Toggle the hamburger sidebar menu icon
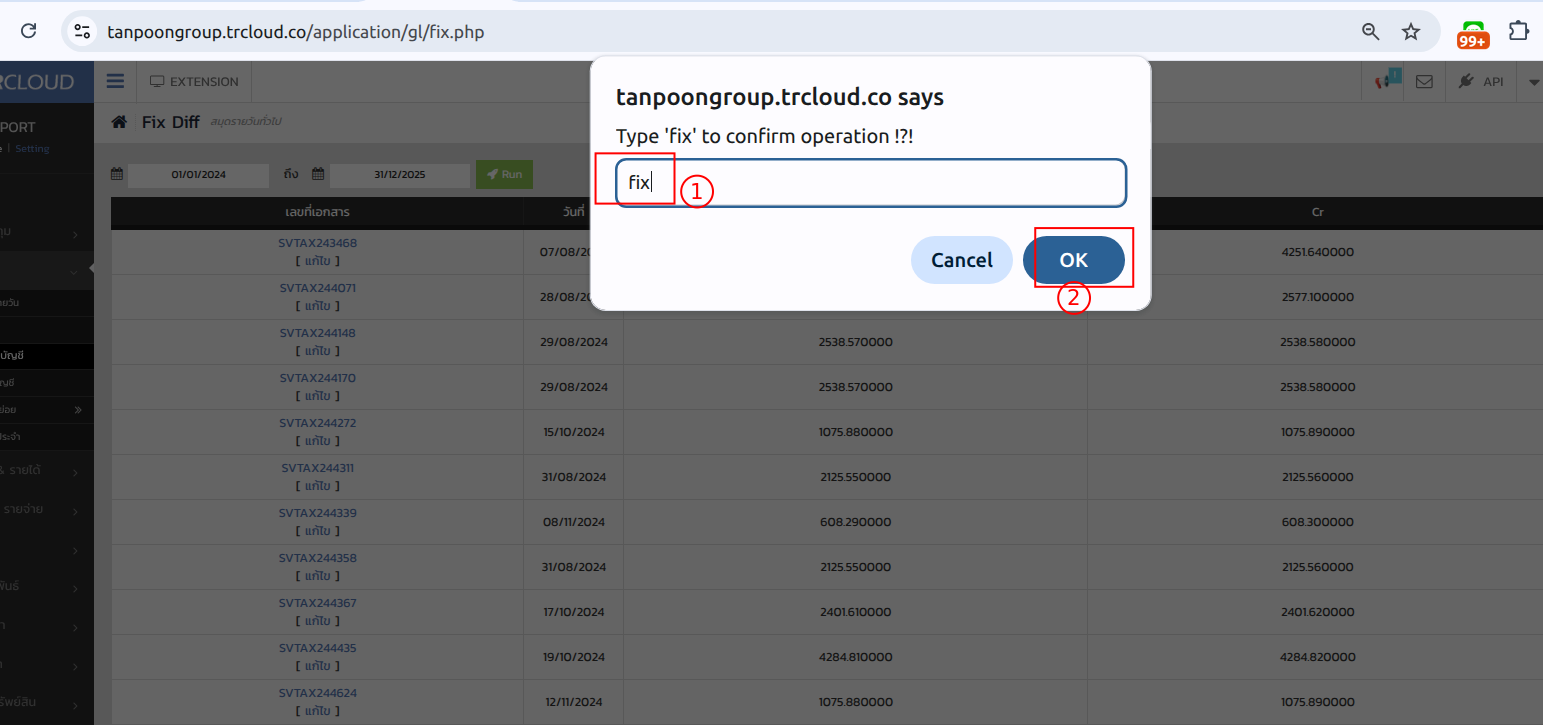The image size is (1543, 725). pos(115,81)
